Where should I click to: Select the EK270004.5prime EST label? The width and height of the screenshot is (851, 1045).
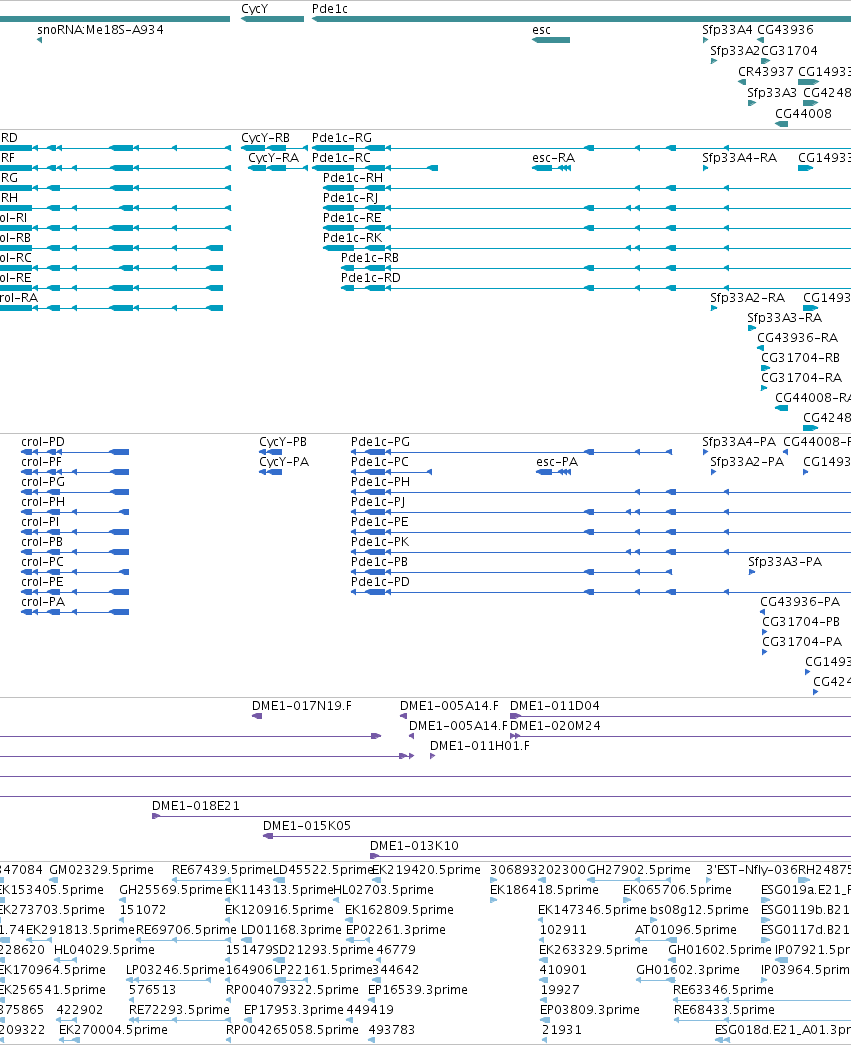113,1029
